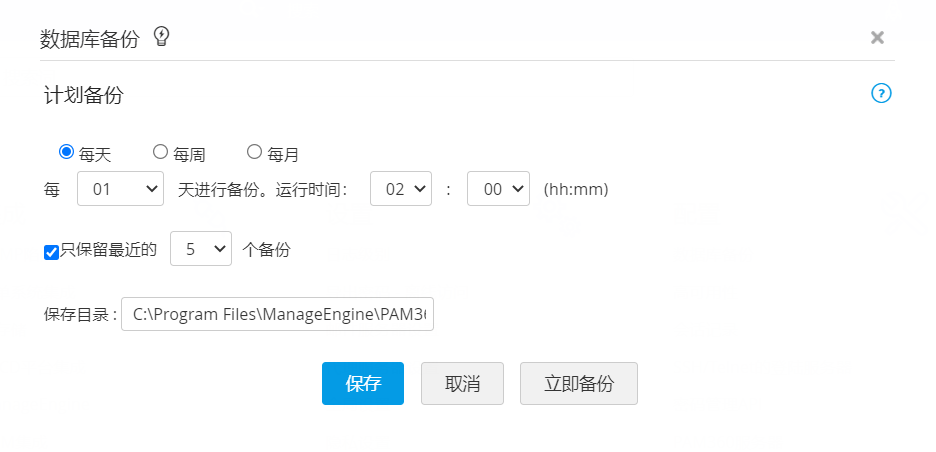Start backup with the 立即备份 button
Viewport: 936px width, 452px height.
578,384
